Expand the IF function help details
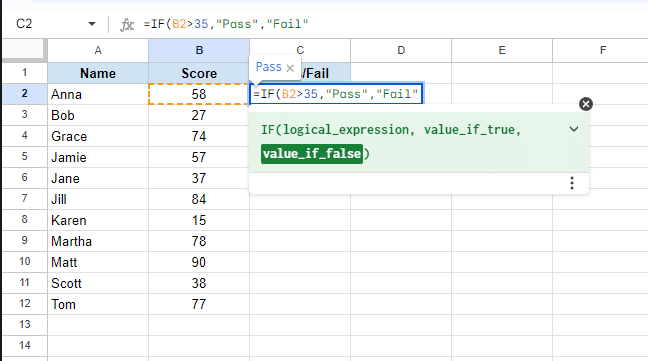The height and width of the screenshot is (361, 648). [574, 129]
